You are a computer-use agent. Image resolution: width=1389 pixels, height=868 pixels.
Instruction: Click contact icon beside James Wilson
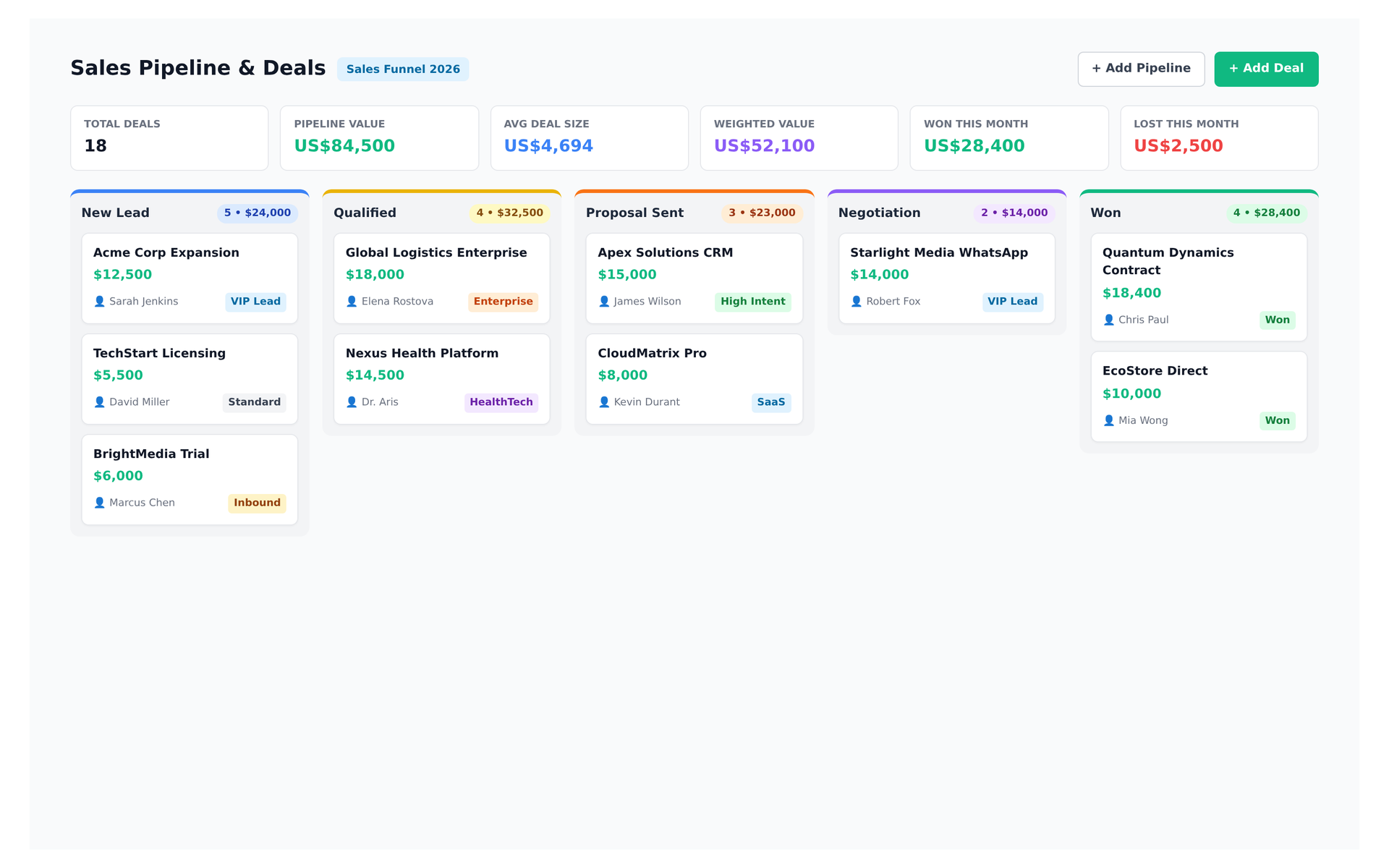pos(604,302)
